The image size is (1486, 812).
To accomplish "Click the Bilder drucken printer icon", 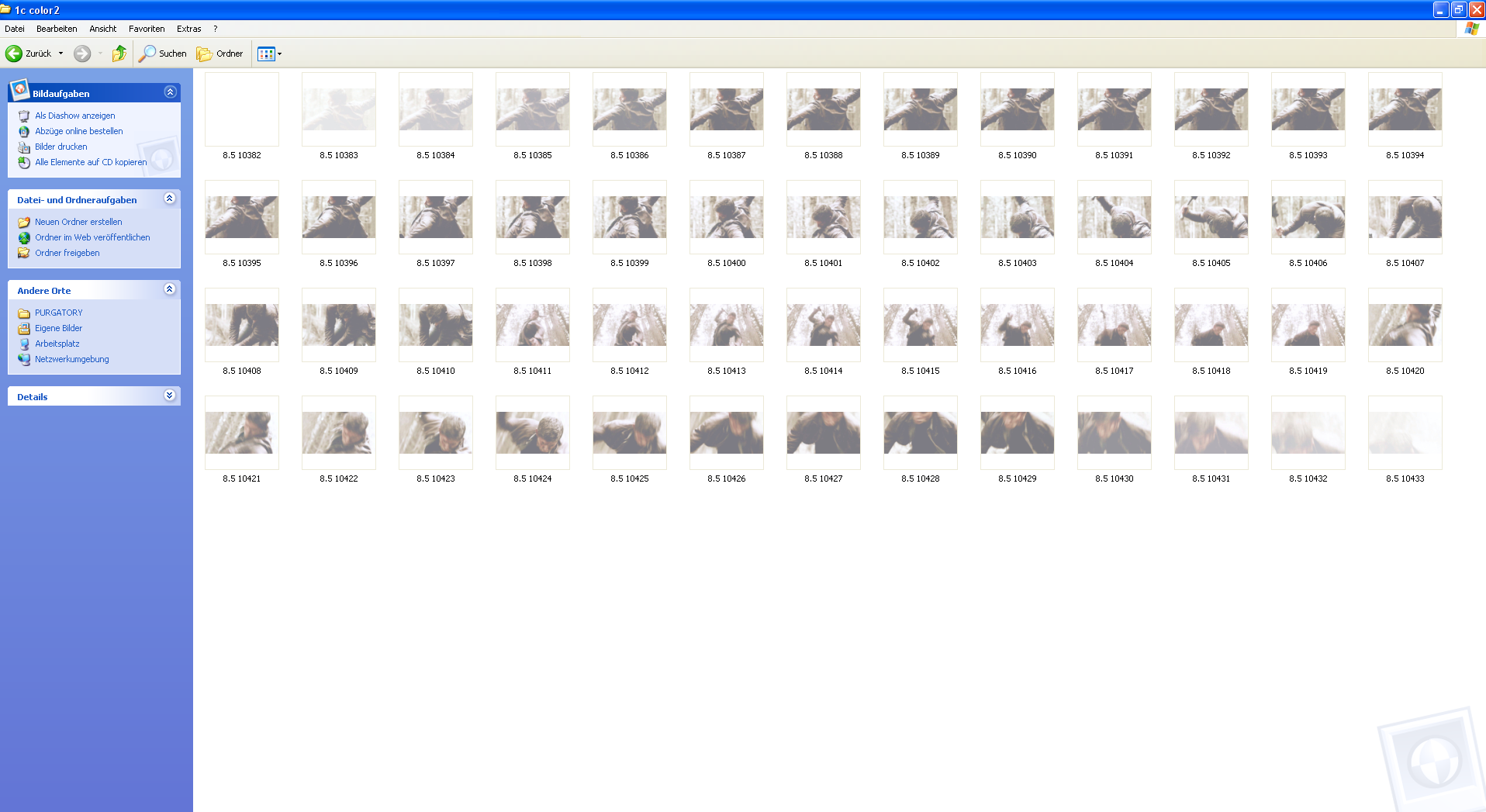I will [x=24, y=147].
